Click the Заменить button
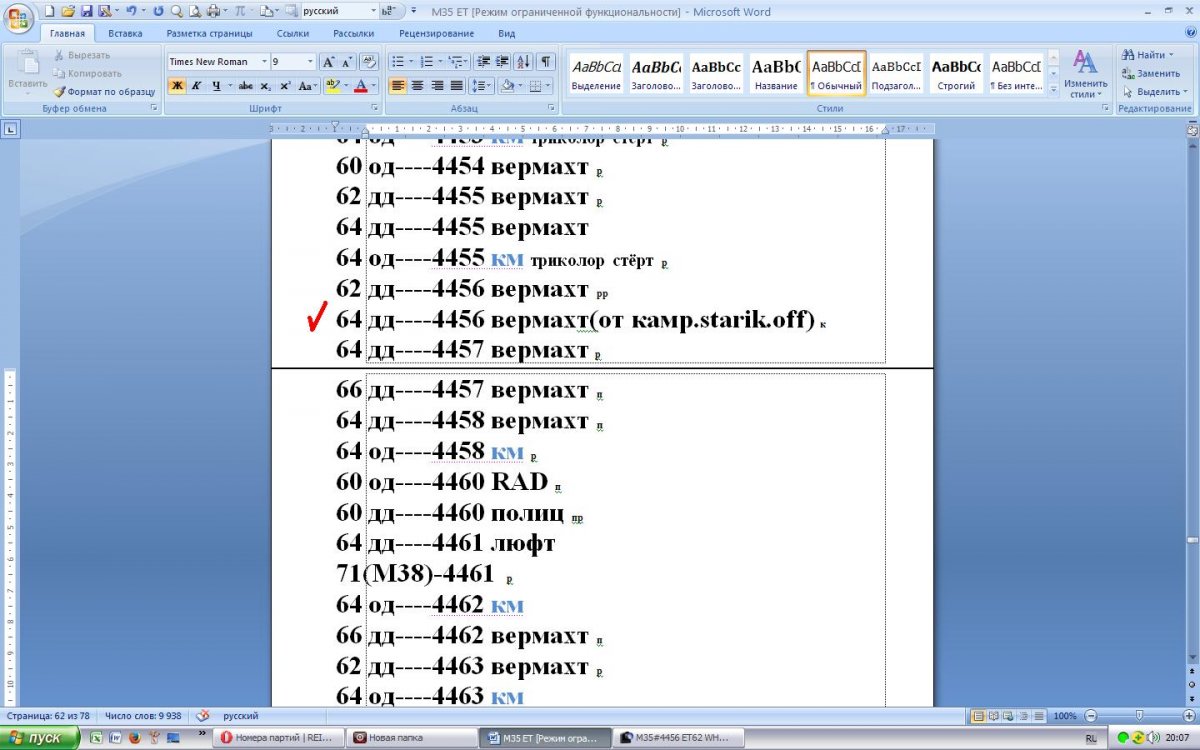1200x750 pixels. coord(1150,73)
